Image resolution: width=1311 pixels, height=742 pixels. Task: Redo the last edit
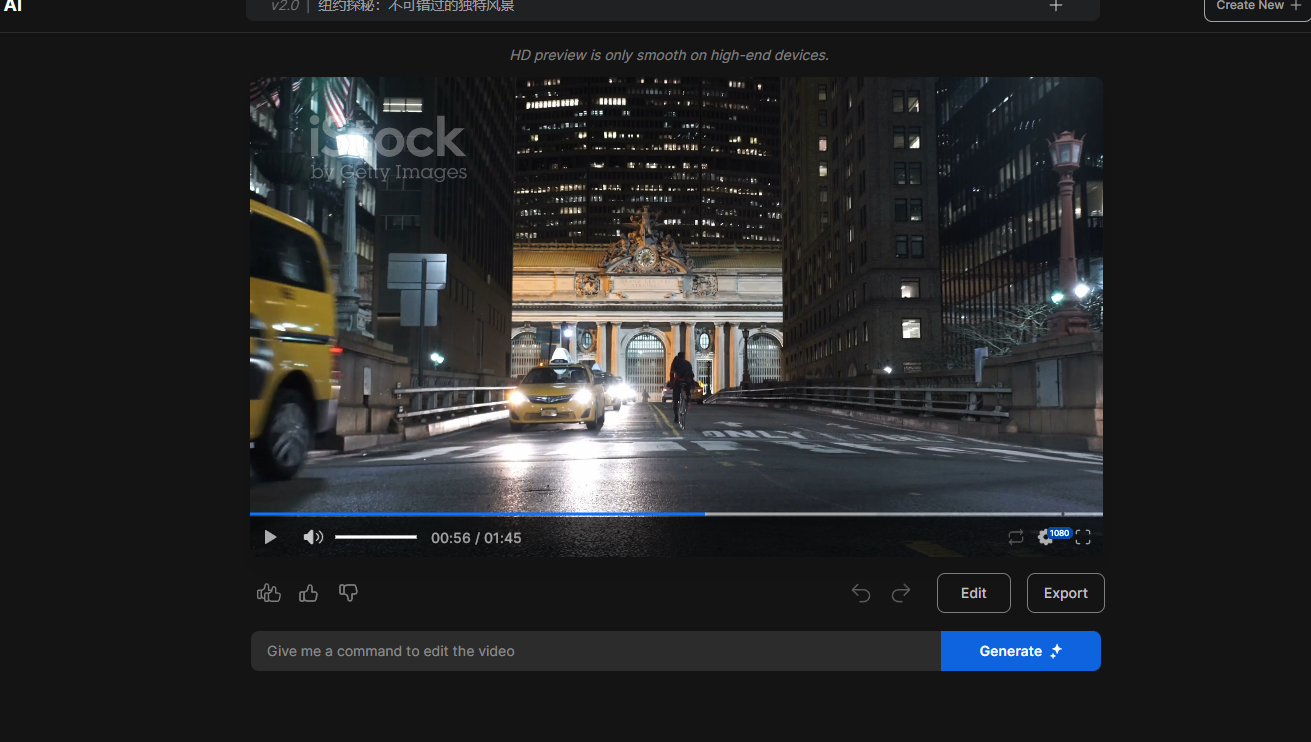pyautogui.click(x=901, y=593)
